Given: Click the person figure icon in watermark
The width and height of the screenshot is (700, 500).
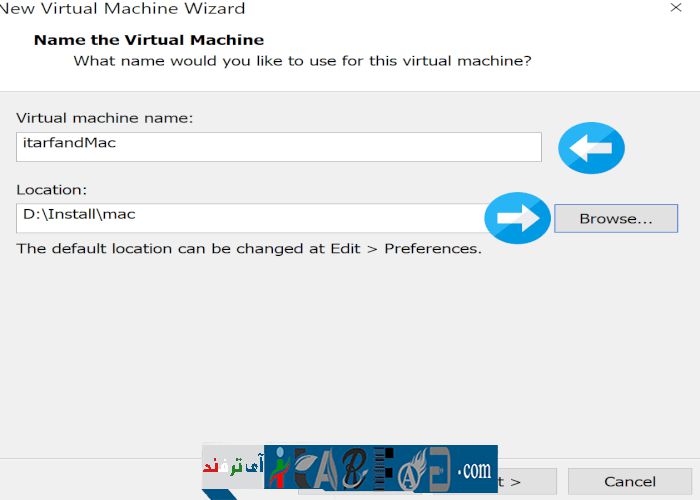Looking at the screenshot, I should [279, 468].
